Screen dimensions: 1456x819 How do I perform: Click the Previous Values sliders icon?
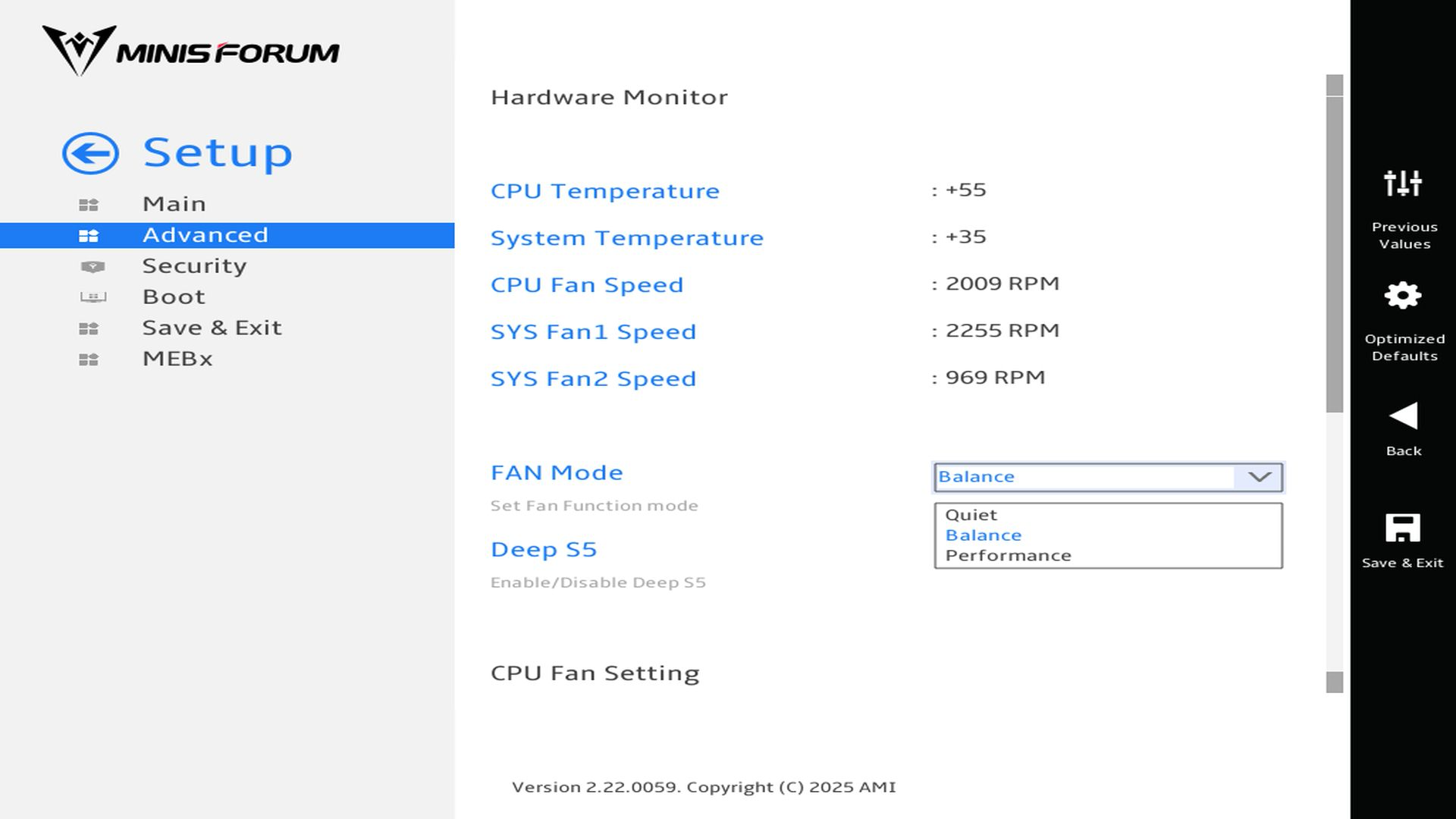click(1403, 184)
